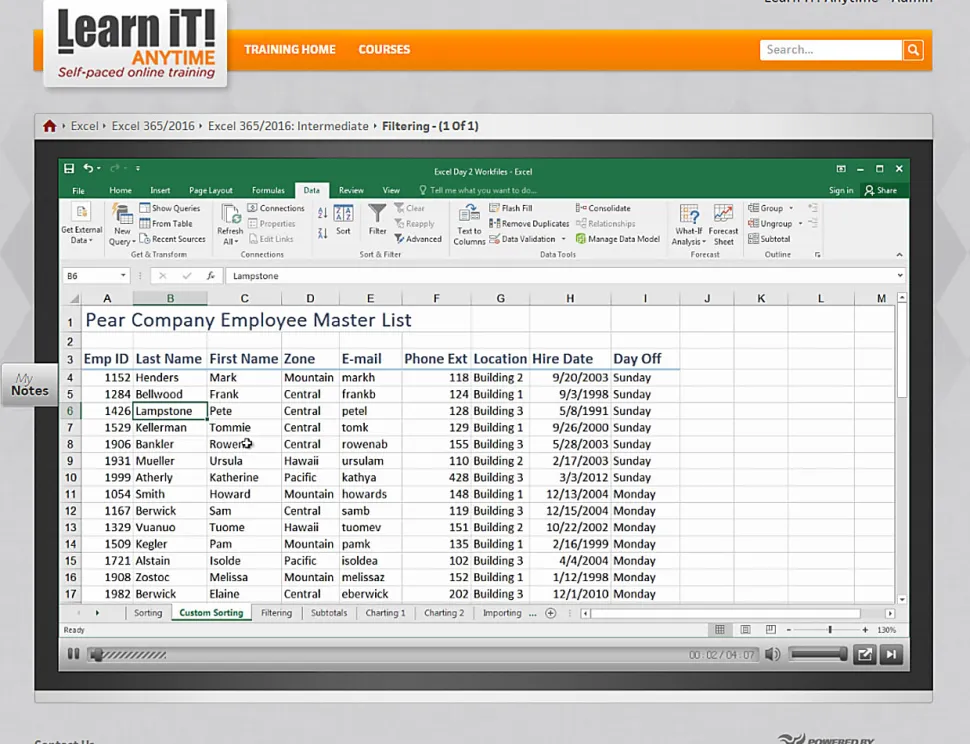Click From Table in Get & Transform
The image size is (970, 744).
click(x=166, y=224)
